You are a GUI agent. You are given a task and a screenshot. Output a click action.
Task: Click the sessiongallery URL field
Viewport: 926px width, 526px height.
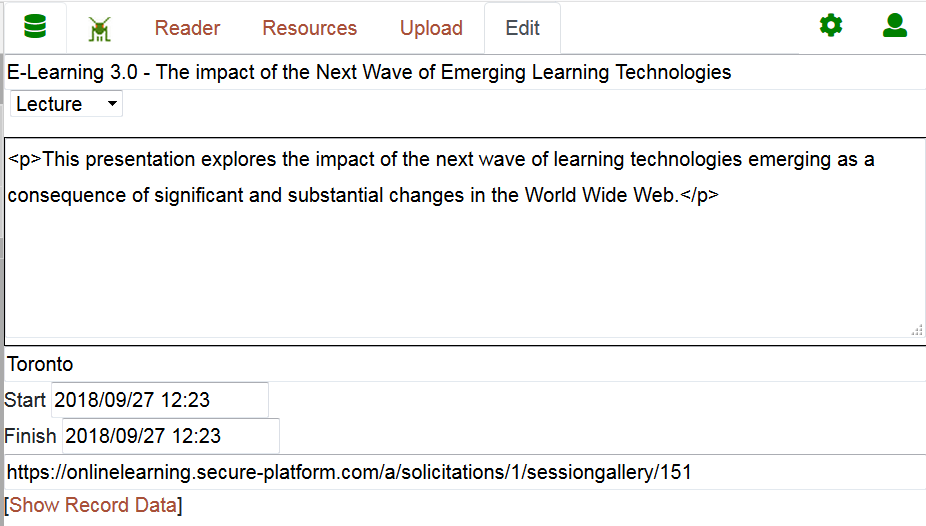(465, 472)
